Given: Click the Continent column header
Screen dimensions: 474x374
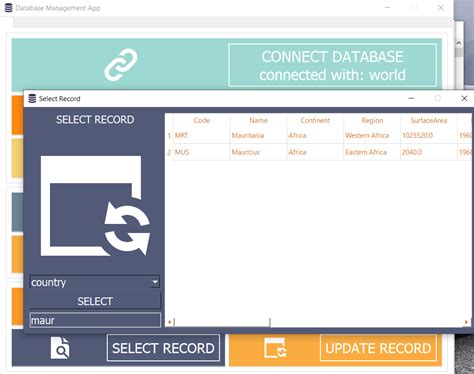Looking at the screenshot, I should (x=315, y=120).
